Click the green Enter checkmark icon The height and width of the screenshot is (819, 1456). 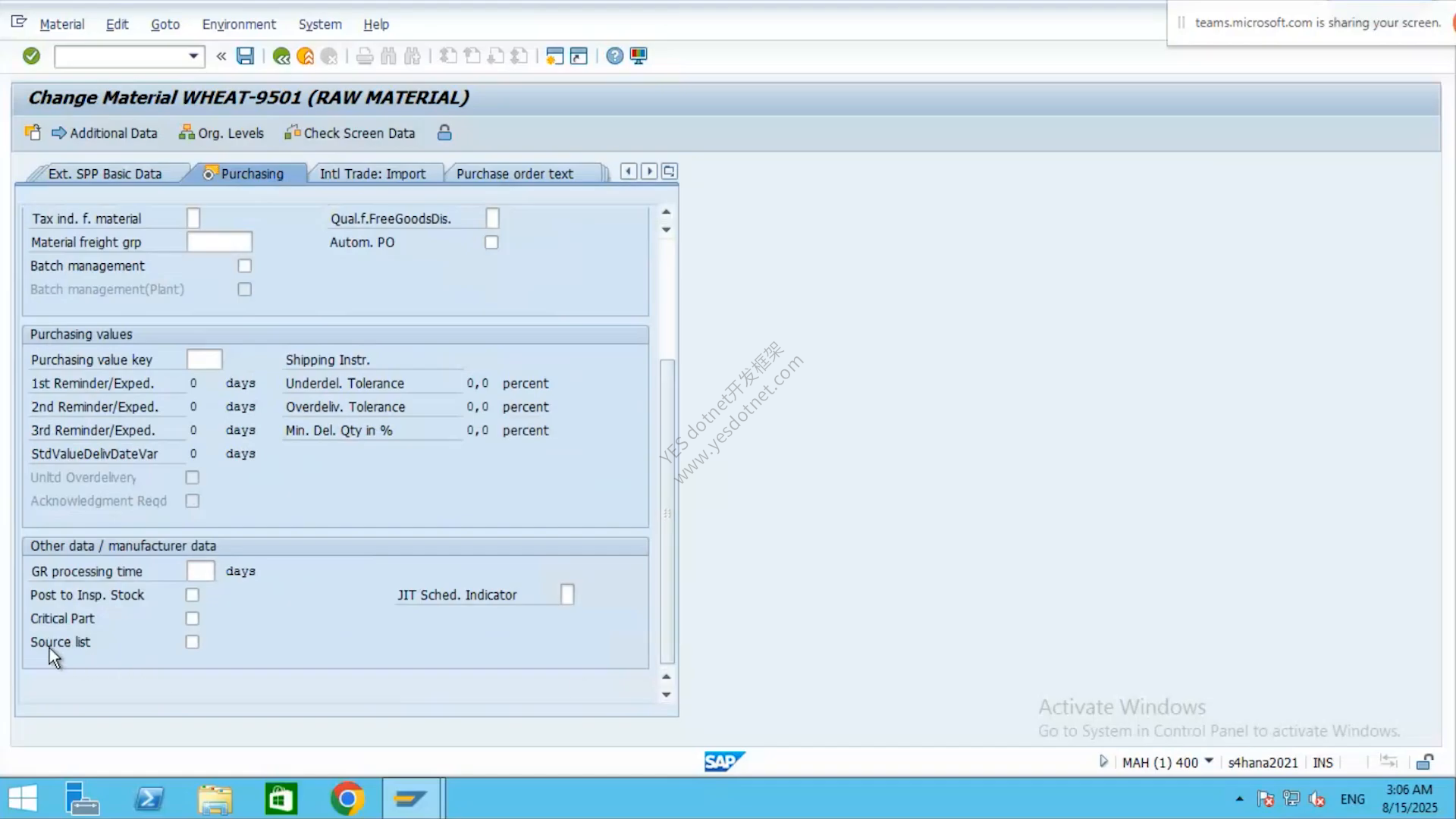point(31,56)
